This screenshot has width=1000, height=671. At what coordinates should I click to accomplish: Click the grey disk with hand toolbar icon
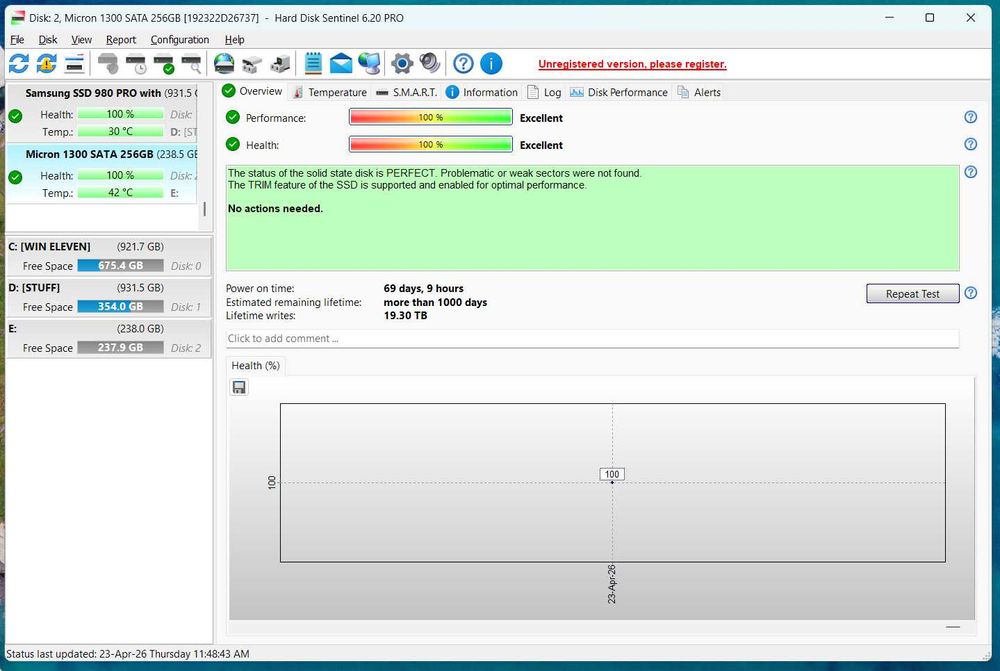click(108, 64)
